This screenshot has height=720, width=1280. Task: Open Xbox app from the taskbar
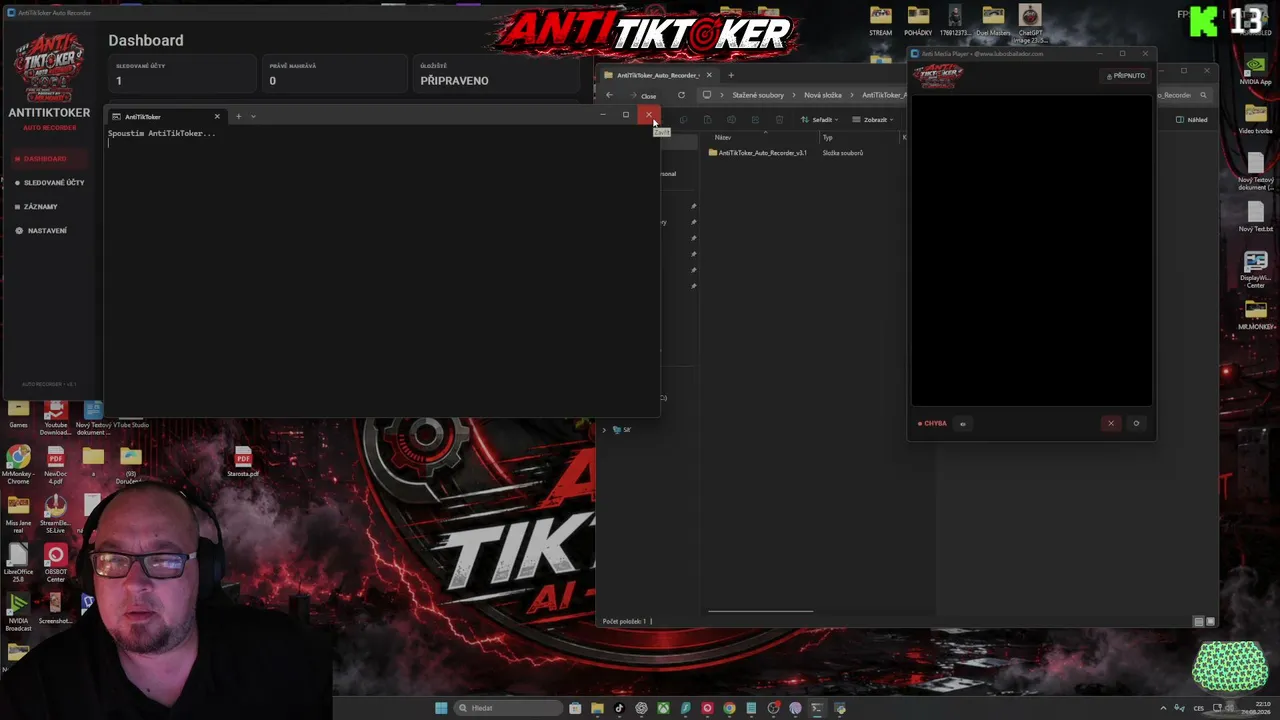[663, 708]
